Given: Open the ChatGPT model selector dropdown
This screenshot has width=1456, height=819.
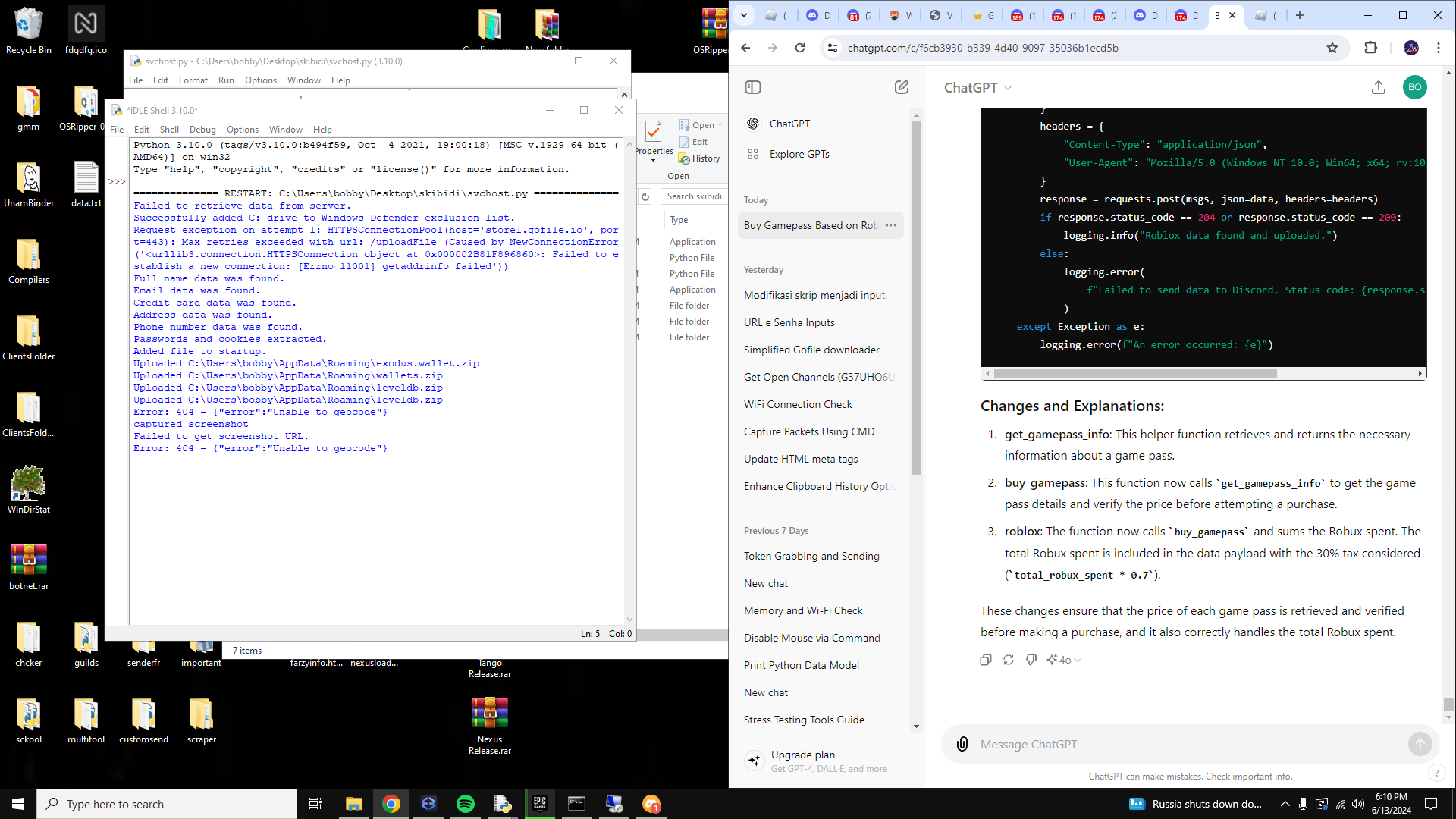Looking at the screenshot, I should coord(977,88).
